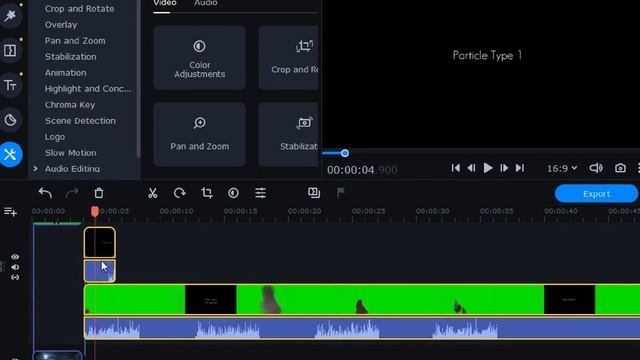Open color adjustments from timeline toolbar
The height and width of the screenshot is (360, 640).
(x=233, y=193)
